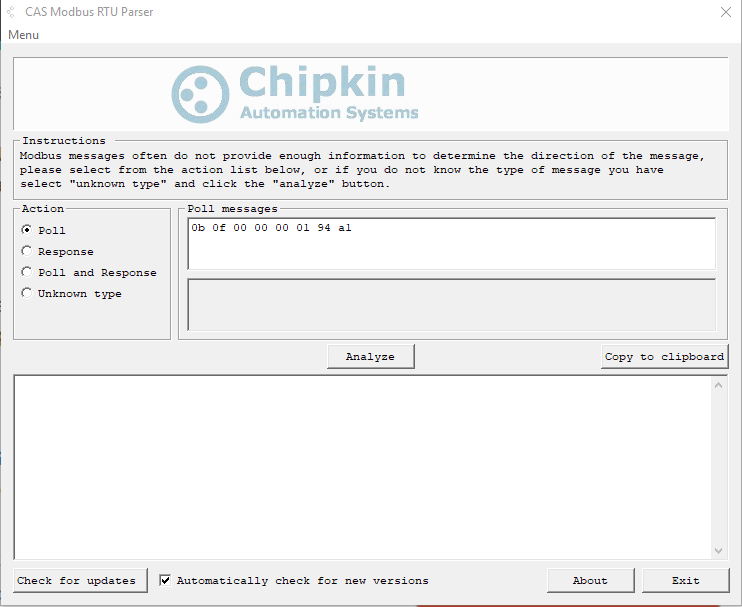Click the grayed-out response message box

tap(451, 305)
